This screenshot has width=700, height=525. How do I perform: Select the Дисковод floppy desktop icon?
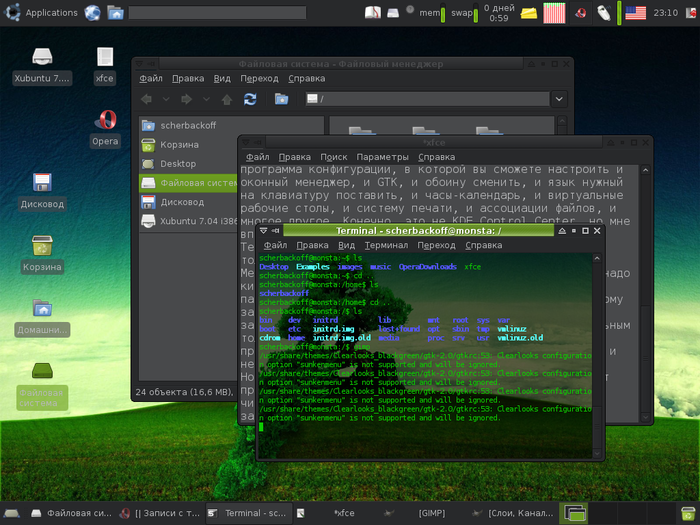click(x=42, y=192)
